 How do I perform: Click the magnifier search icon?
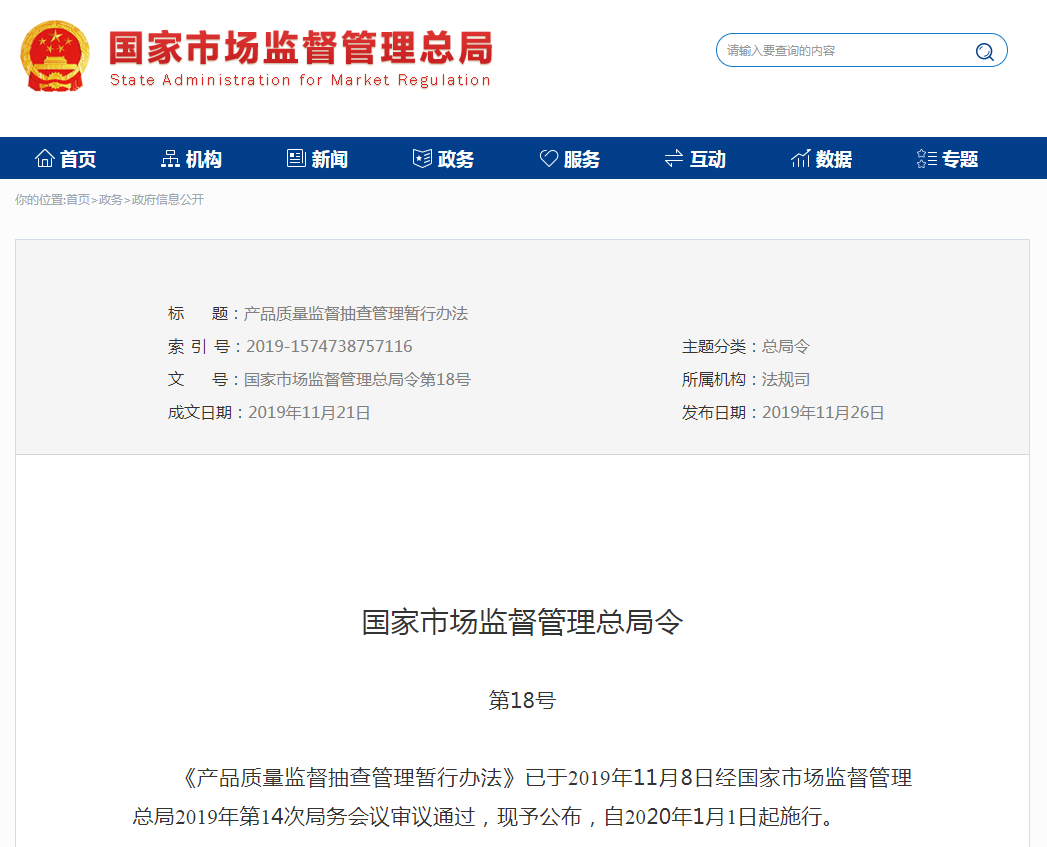click(x=984, y=51)
